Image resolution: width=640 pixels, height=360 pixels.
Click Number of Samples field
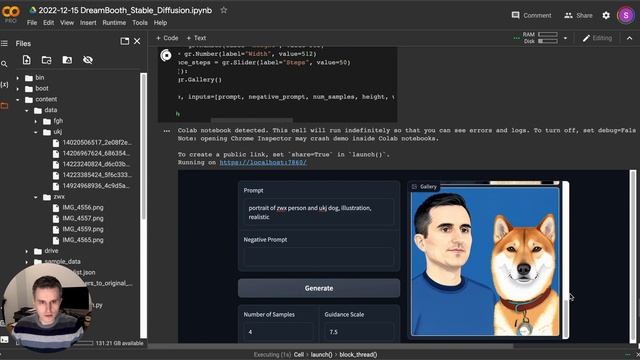coord(278,332)
